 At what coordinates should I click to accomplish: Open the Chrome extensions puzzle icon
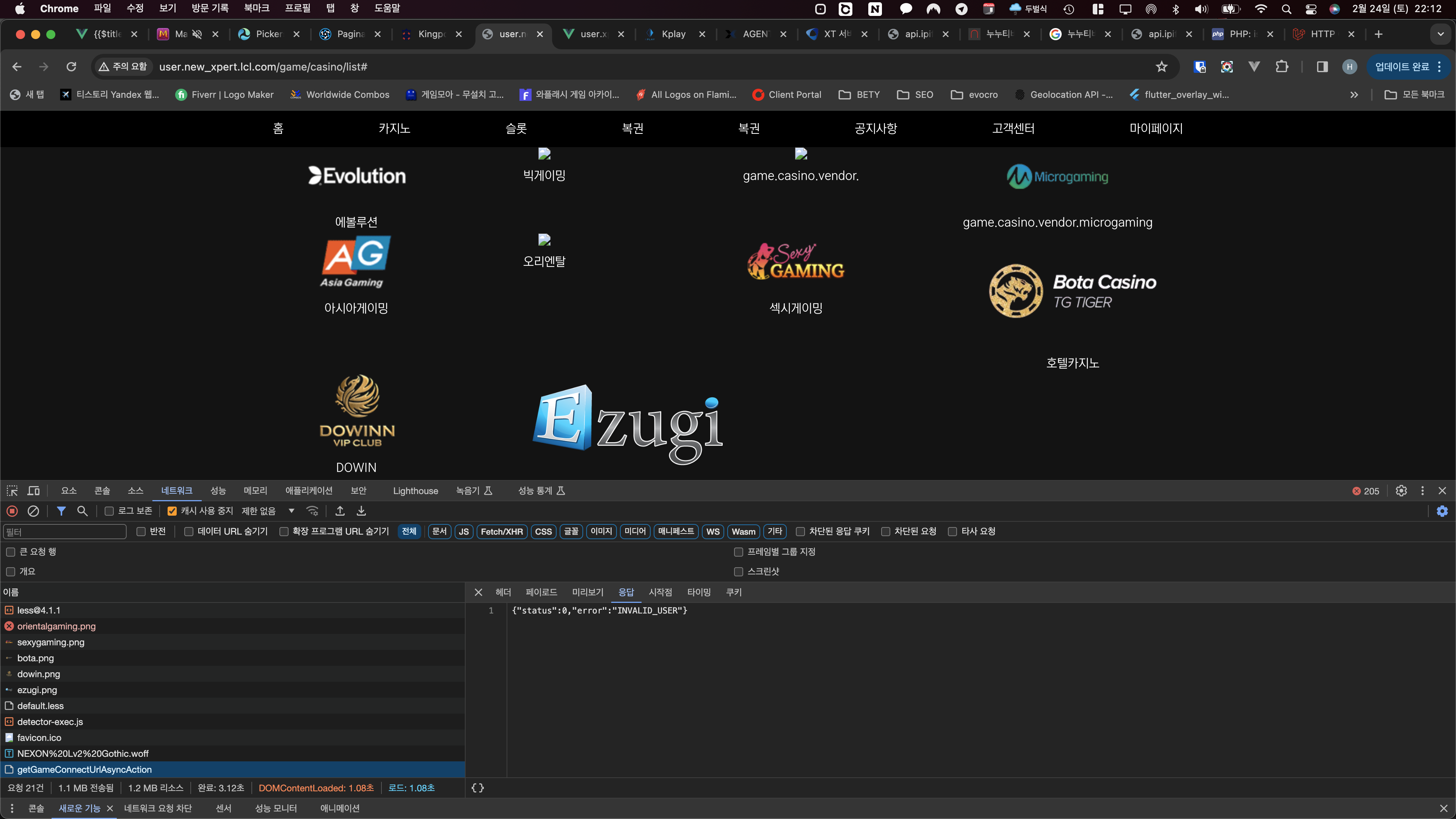tap(1282, 67)
